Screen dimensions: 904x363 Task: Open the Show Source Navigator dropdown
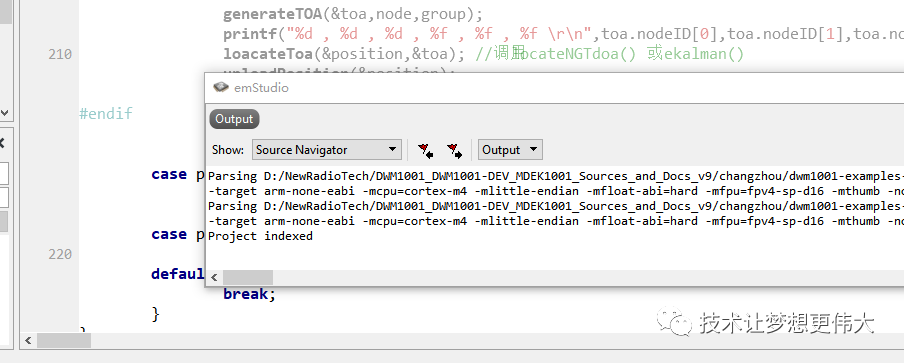click(327, 150)
